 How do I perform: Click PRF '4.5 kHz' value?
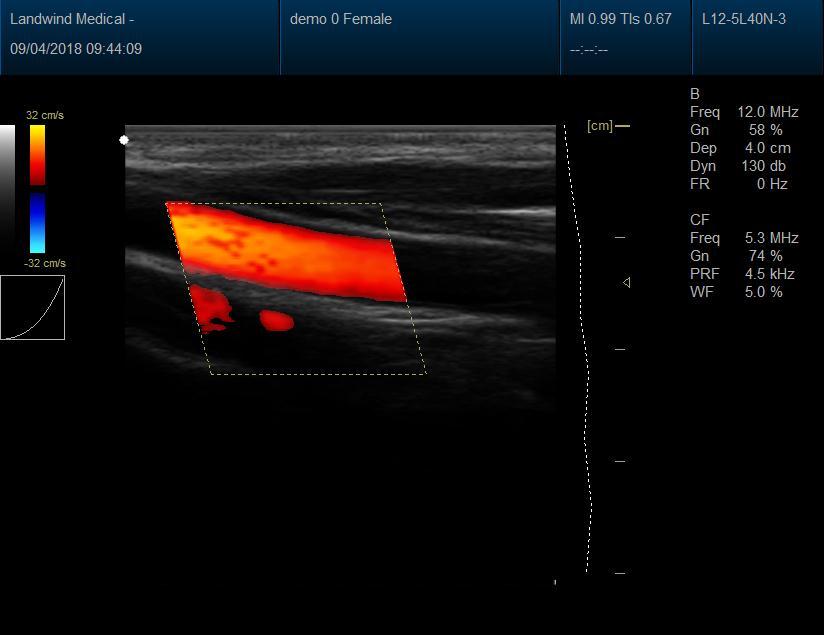point(769,274)
